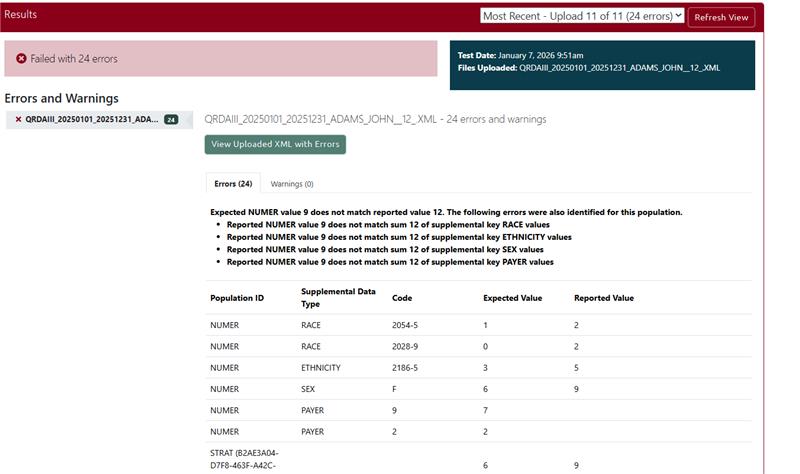This screenshot has width=800, height=474.
Task: Select the QRDAIII file in the Errors list
Action: tap(91, 119)
